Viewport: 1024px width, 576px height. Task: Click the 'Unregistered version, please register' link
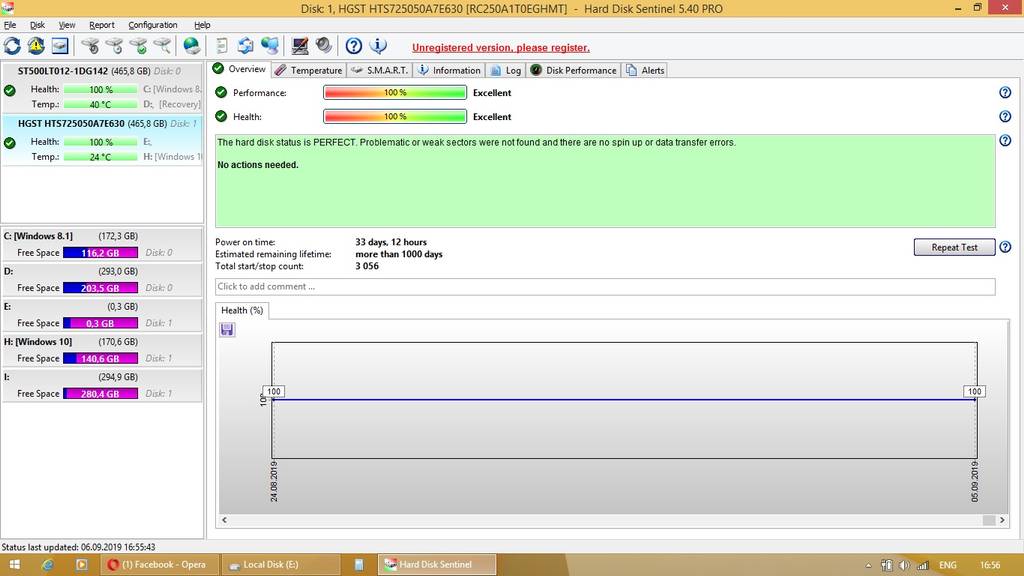[x=500, y=47]
